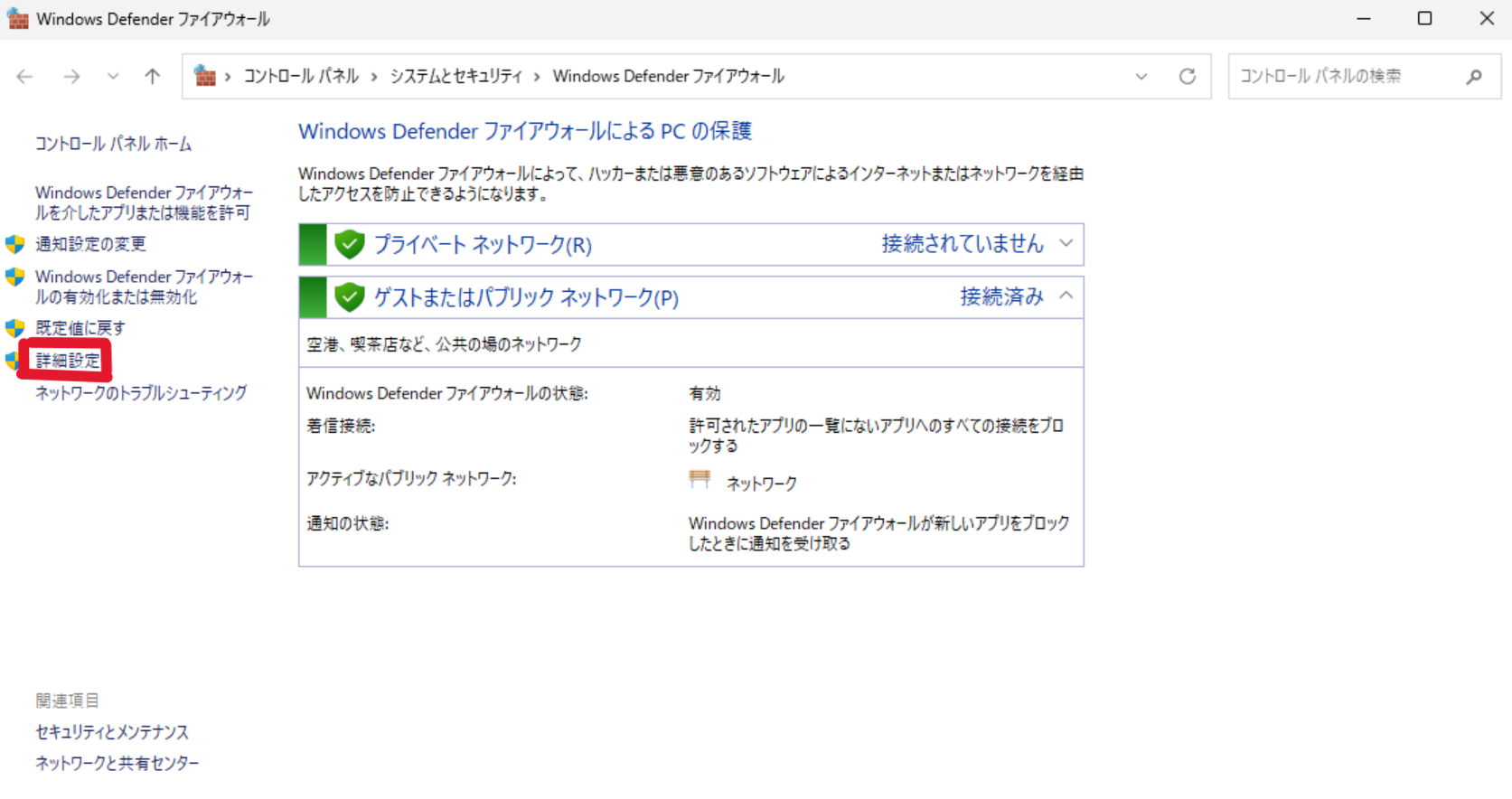
Task: Open the recent locations dropdown
Action: point(113,77)
